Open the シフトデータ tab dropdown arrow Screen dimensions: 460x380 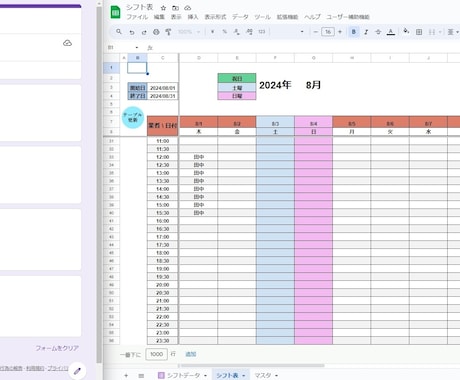pos(205,376)
